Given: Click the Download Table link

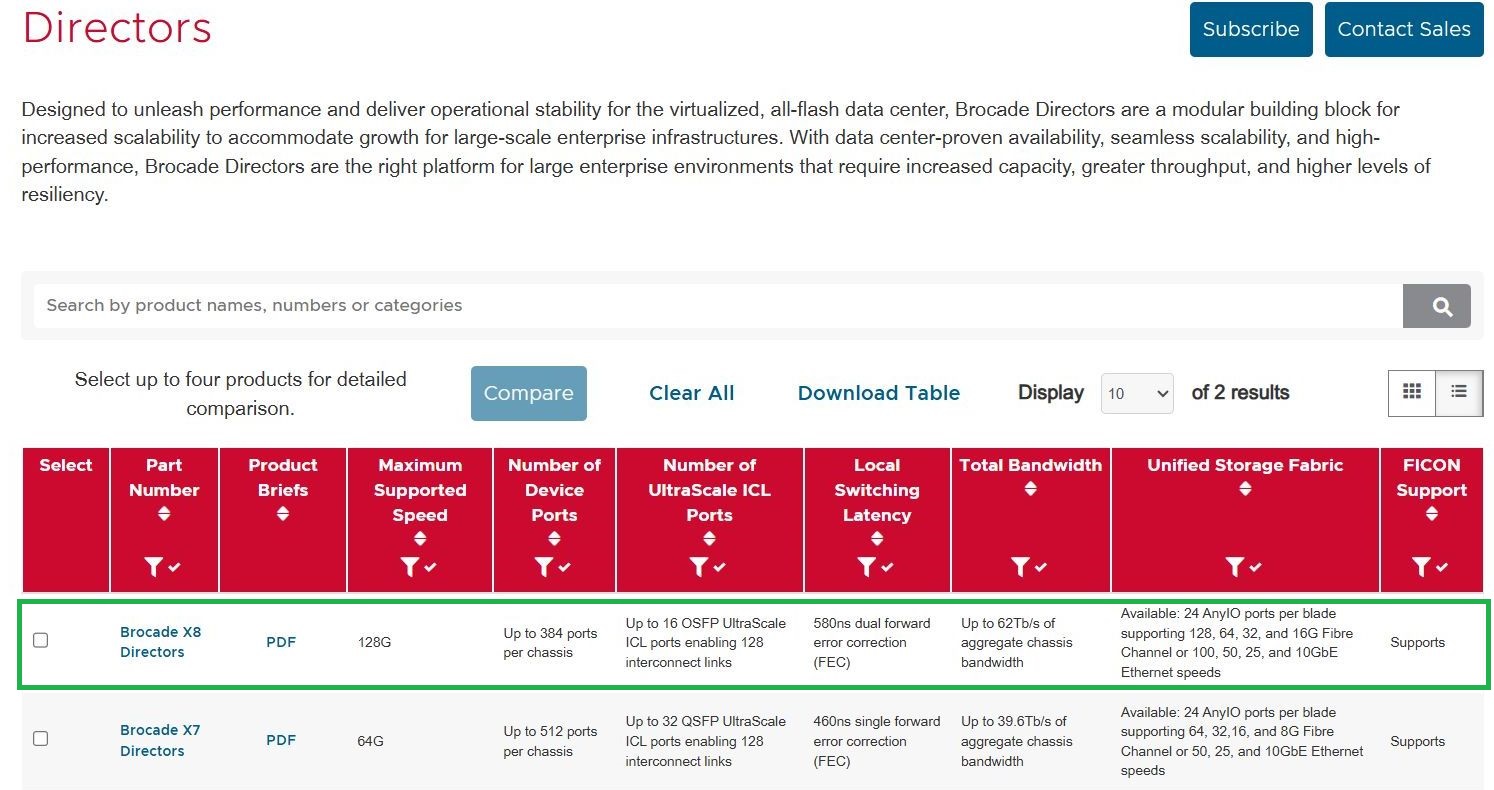Looking at the screenshot, I should click(x=879, y=393).
